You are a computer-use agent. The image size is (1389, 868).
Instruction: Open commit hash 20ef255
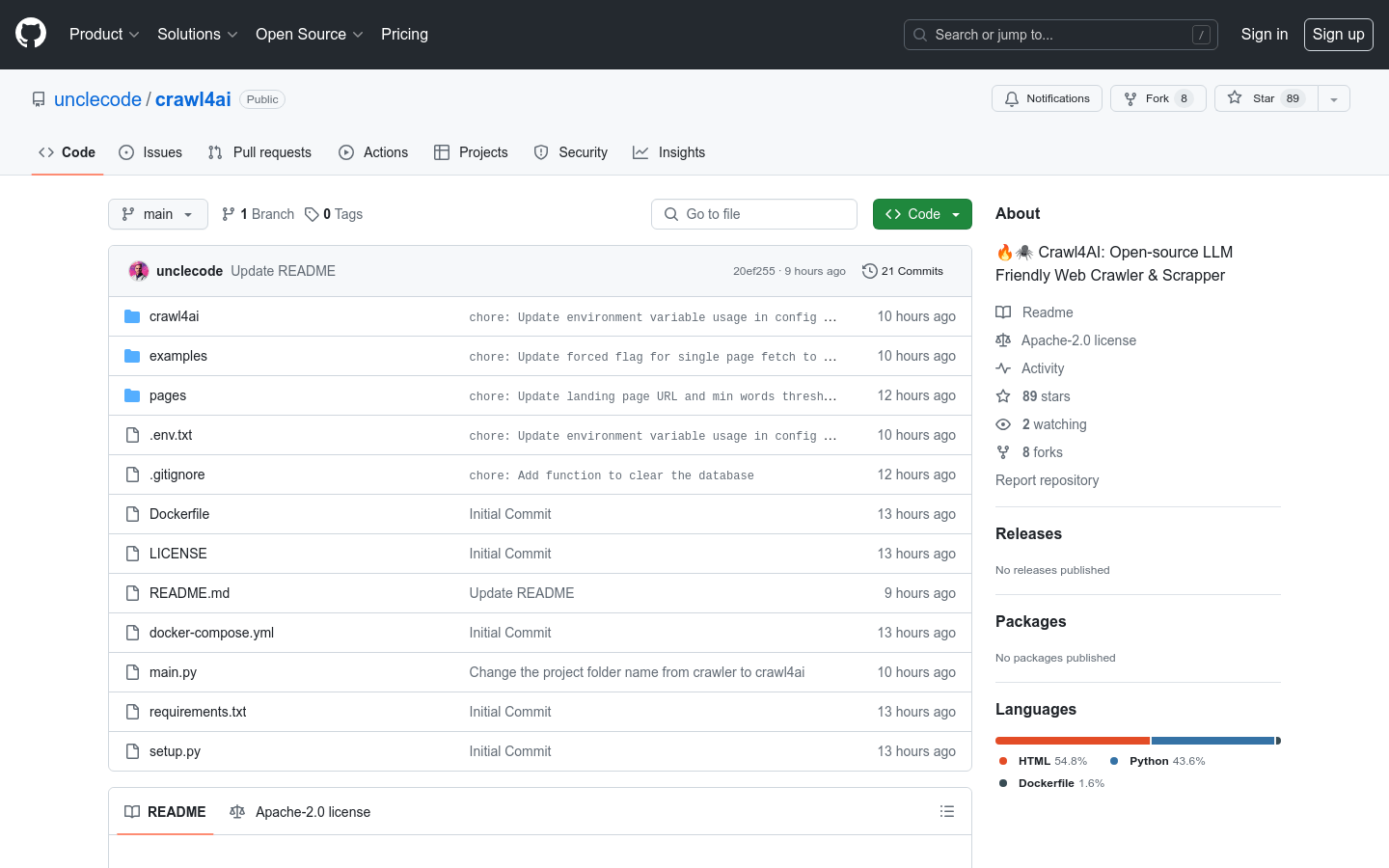tap(753, 271)
